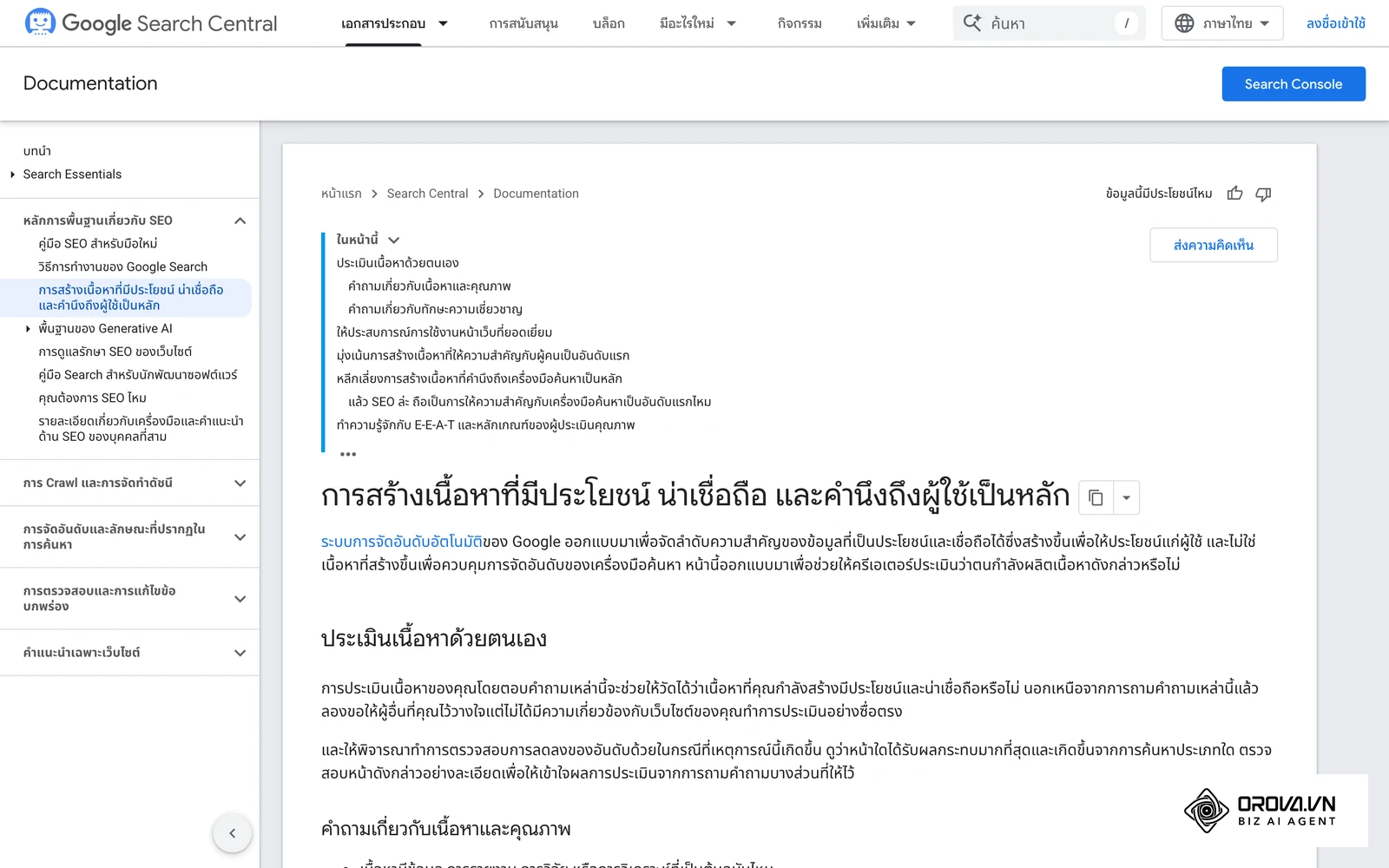The height and width of the screenshot is (868, 1389).
Task: Click the thumbs down not helpful icon
Action: pos(1263,194)
